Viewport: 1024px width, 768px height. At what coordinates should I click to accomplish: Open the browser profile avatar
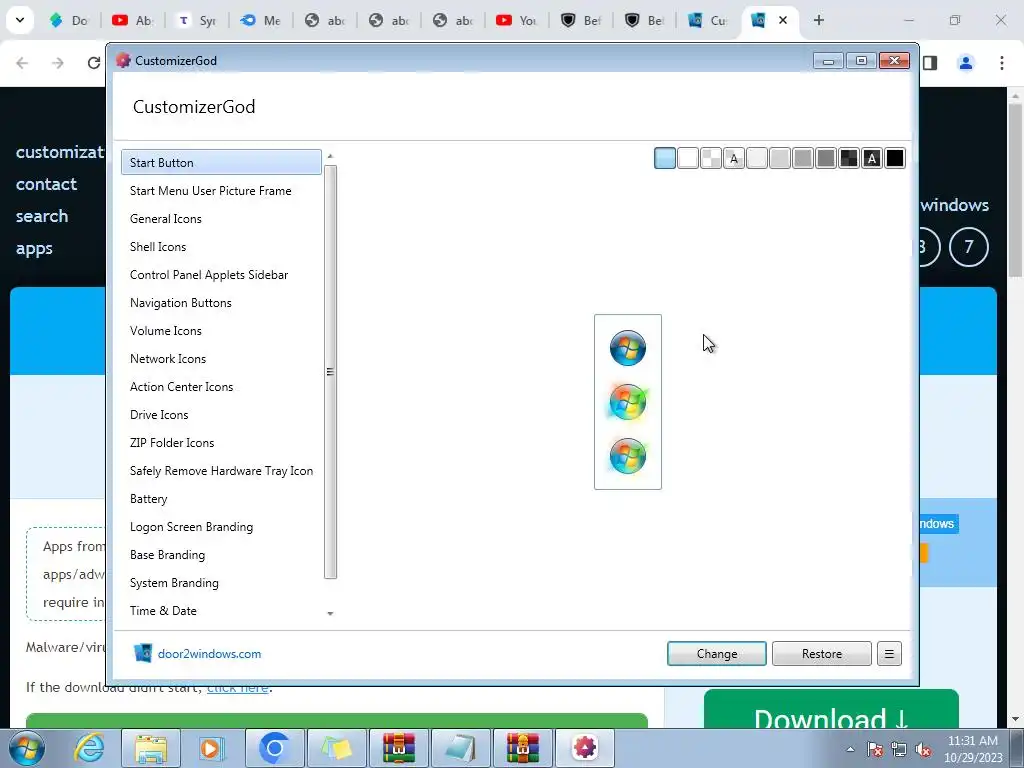pos(966,63)
